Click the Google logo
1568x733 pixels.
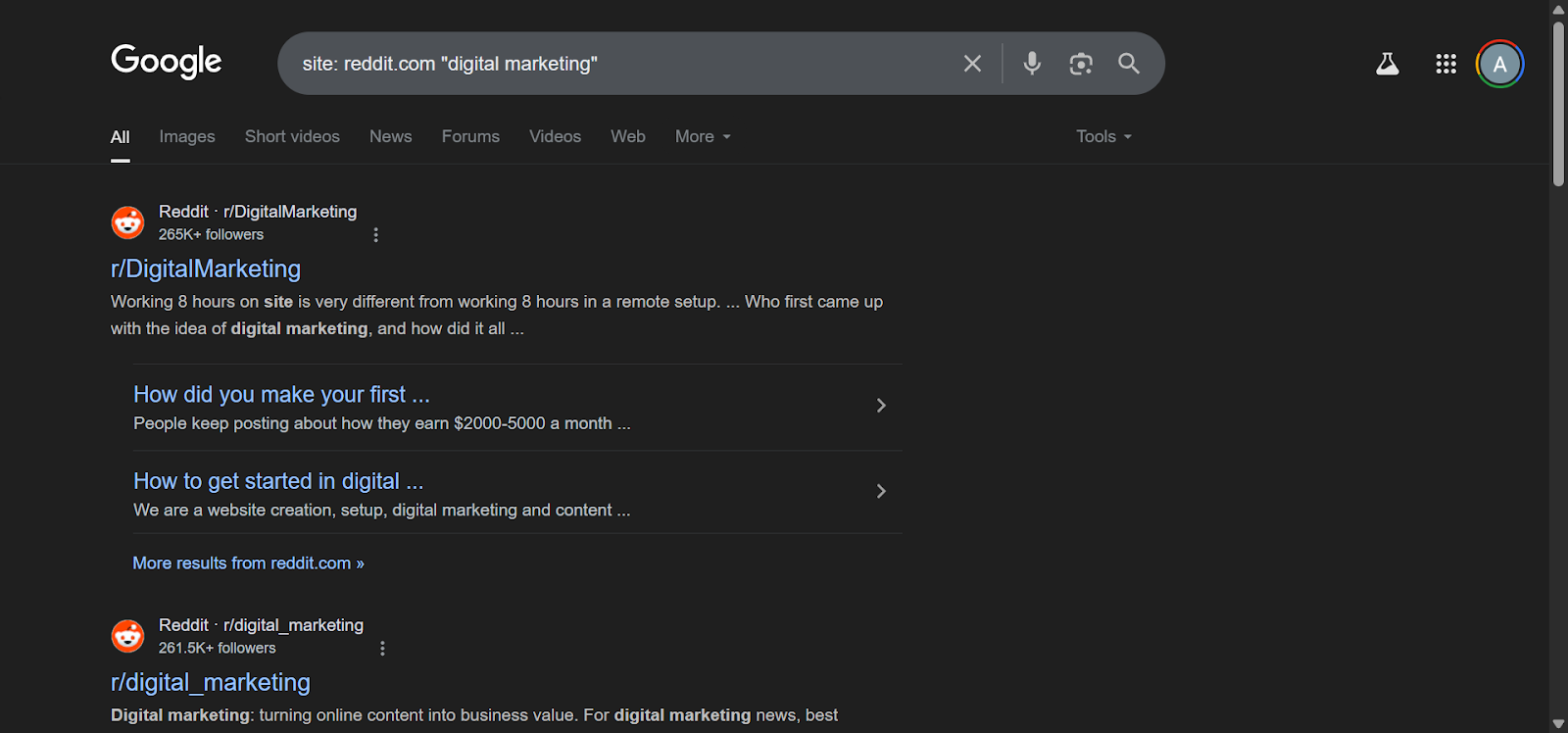[167, 62]
